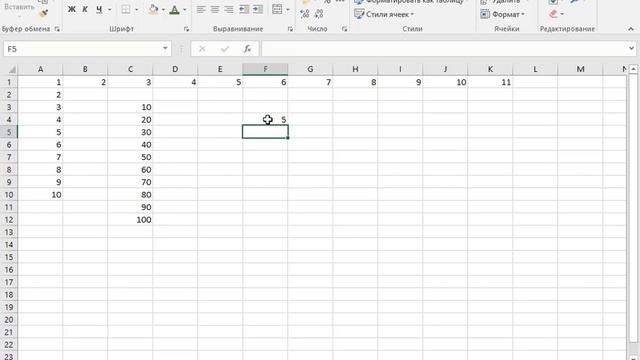Select cell H1 containing 8
The image size is (640, 360).
click(x=355, y=82)
